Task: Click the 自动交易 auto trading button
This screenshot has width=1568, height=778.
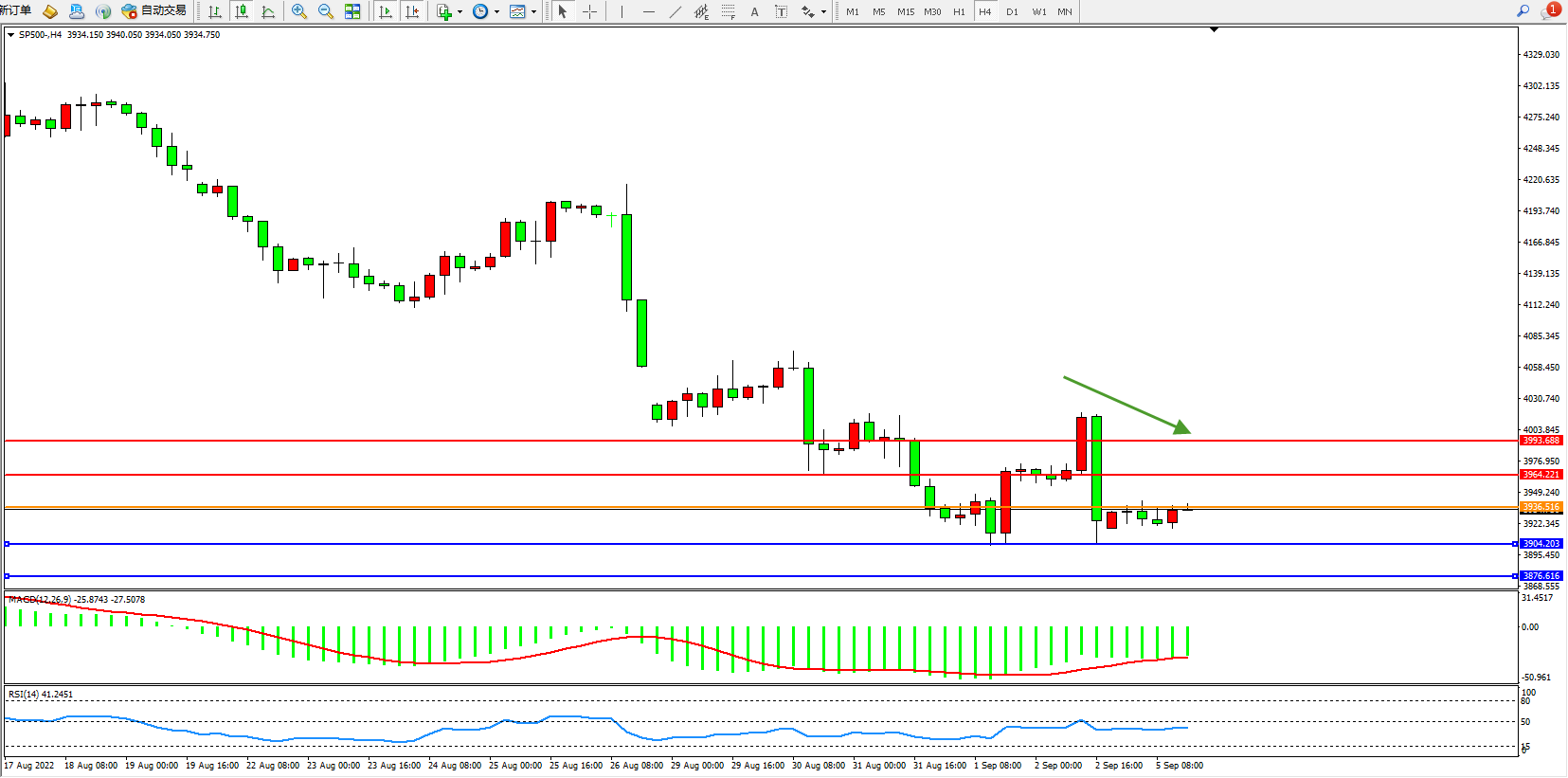Action: 154,11
